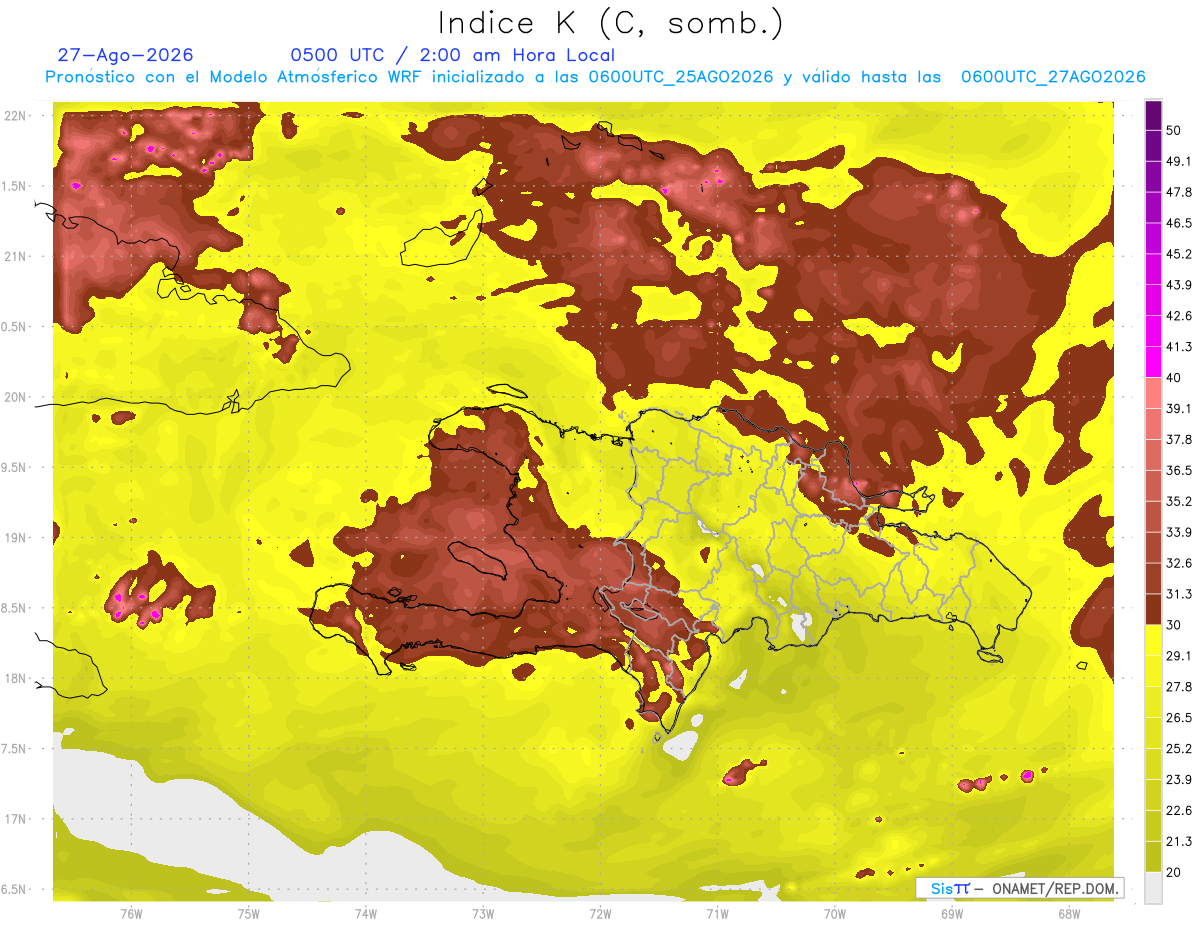1200x927 pixels.
Task: Select the legend value '30'
Action: pos(1175,625)
